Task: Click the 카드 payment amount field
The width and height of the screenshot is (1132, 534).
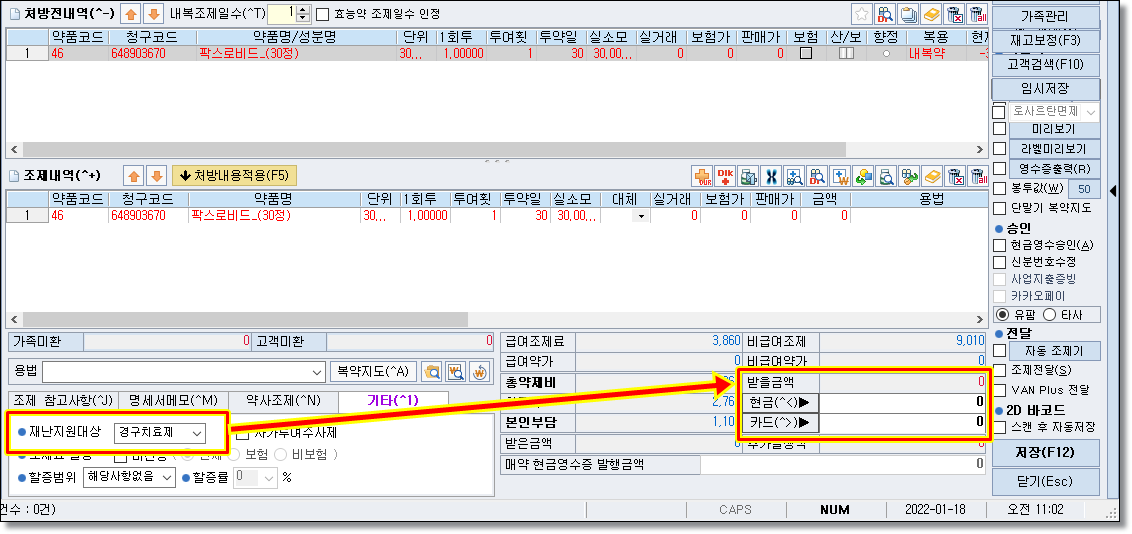Action: point(903,423)
